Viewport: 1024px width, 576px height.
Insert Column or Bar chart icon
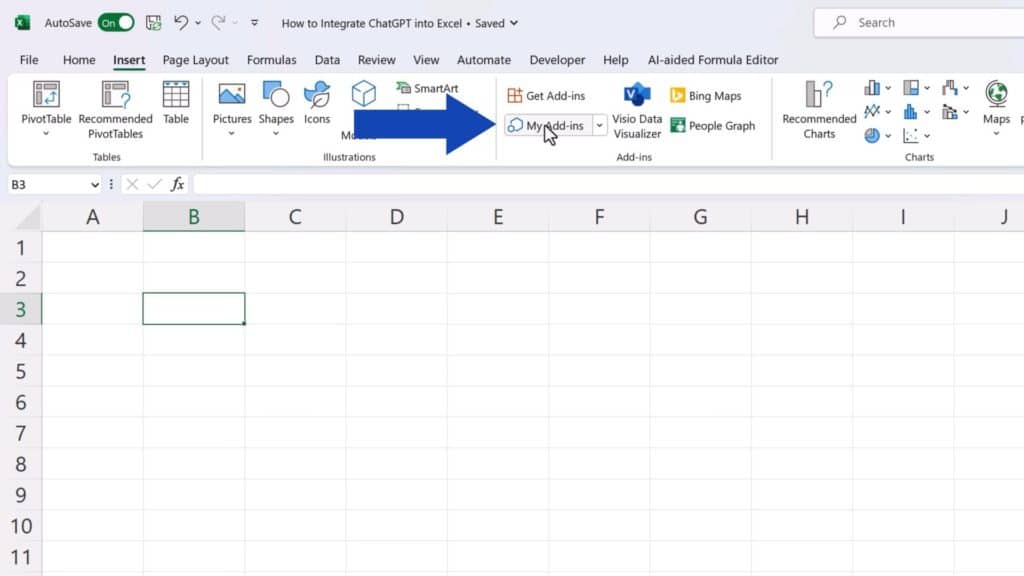(x=872, y=88)
